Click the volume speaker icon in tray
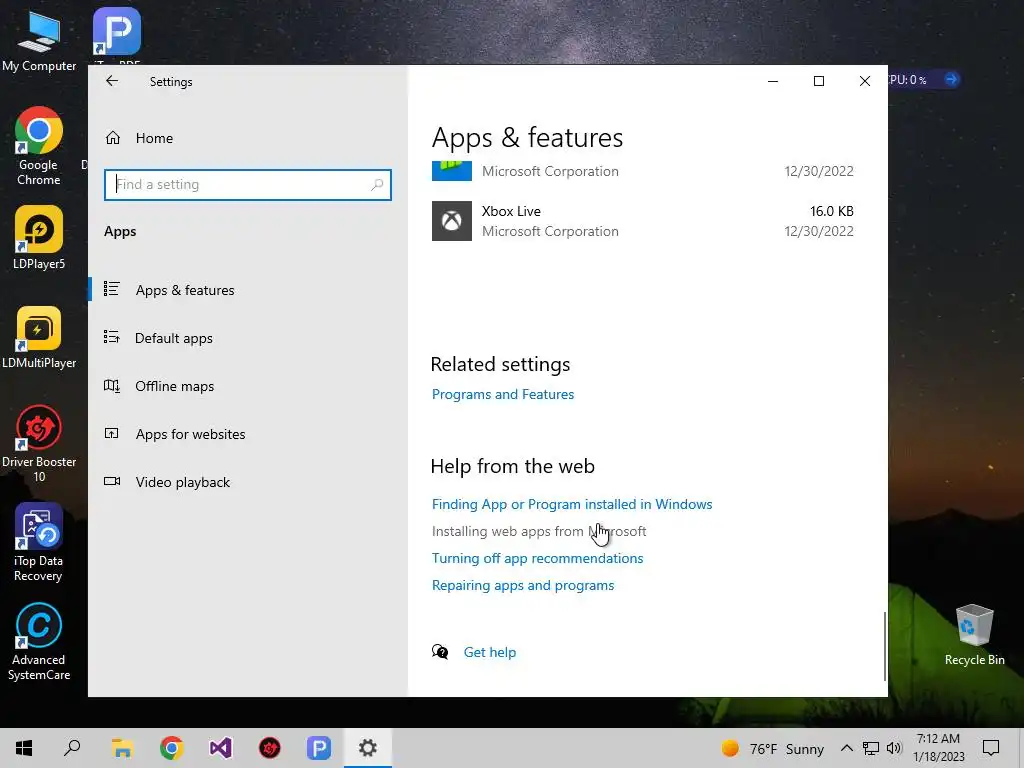 pos(894,748)
